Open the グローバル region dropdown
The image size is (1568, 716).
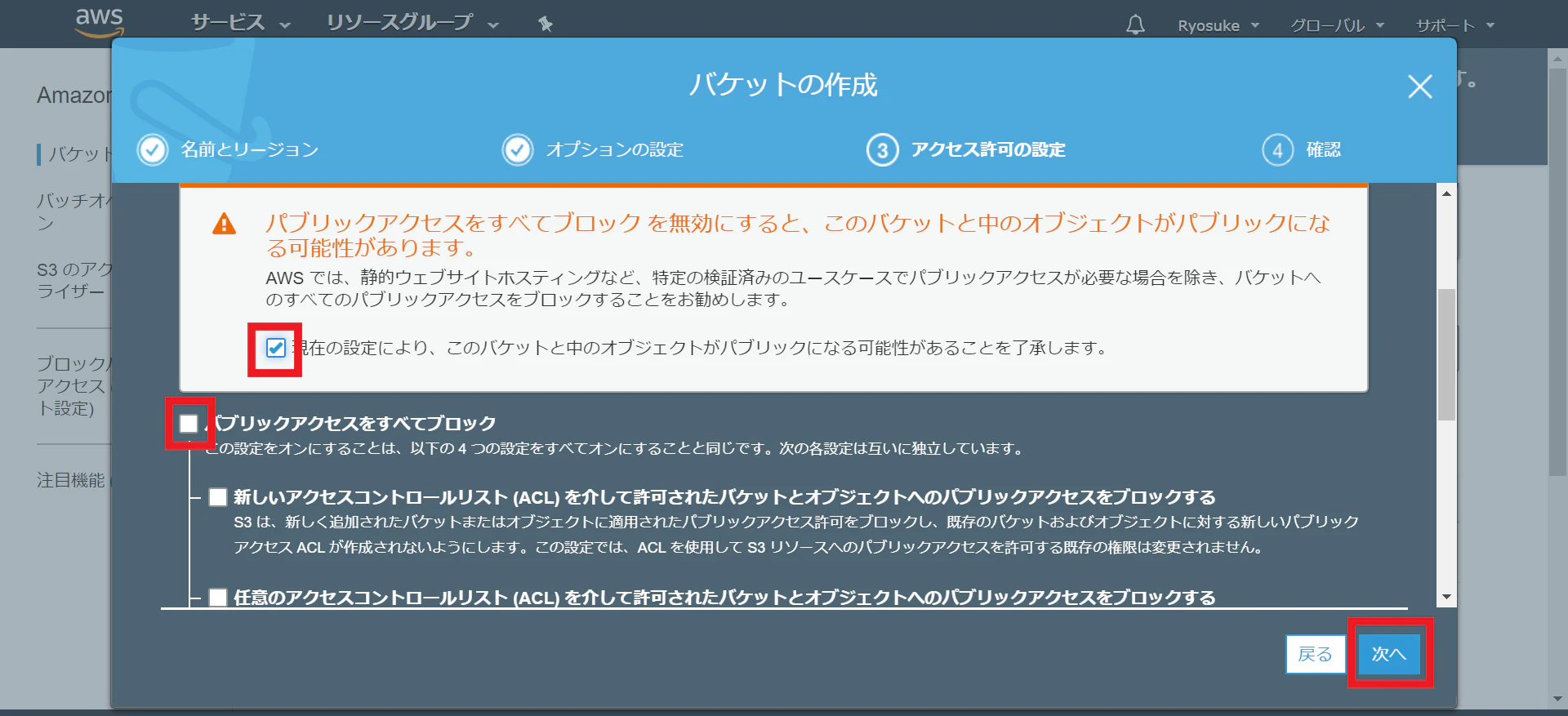[1337, 25]
